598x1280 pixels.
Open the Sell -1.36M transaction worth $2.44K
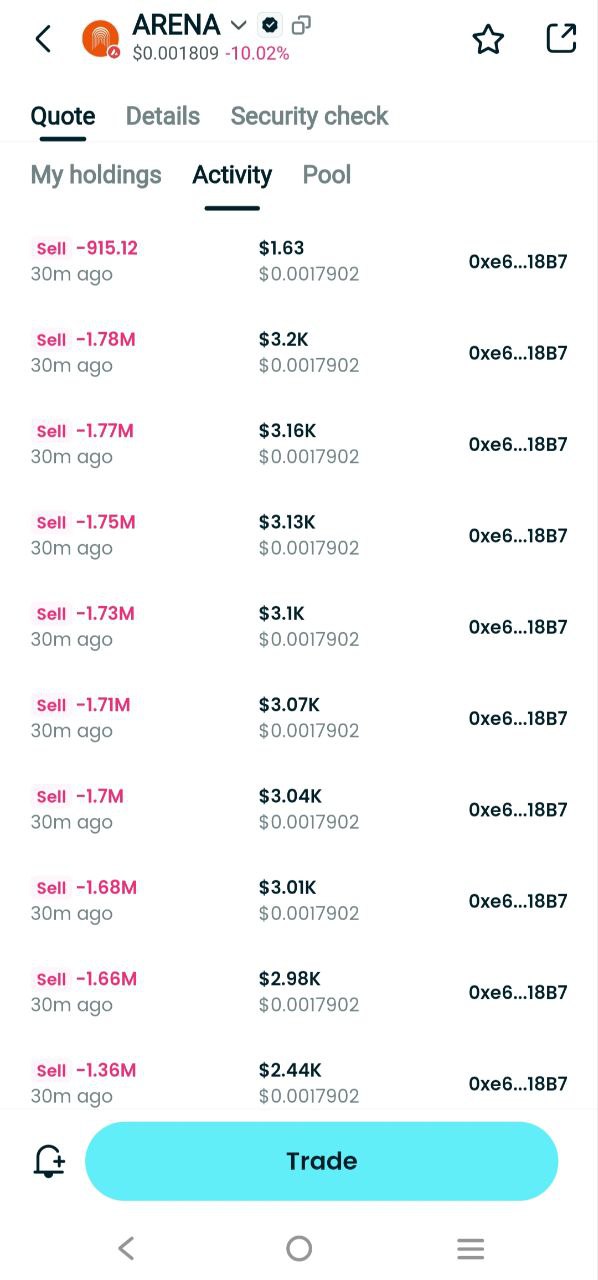[x=299, y=1083]
